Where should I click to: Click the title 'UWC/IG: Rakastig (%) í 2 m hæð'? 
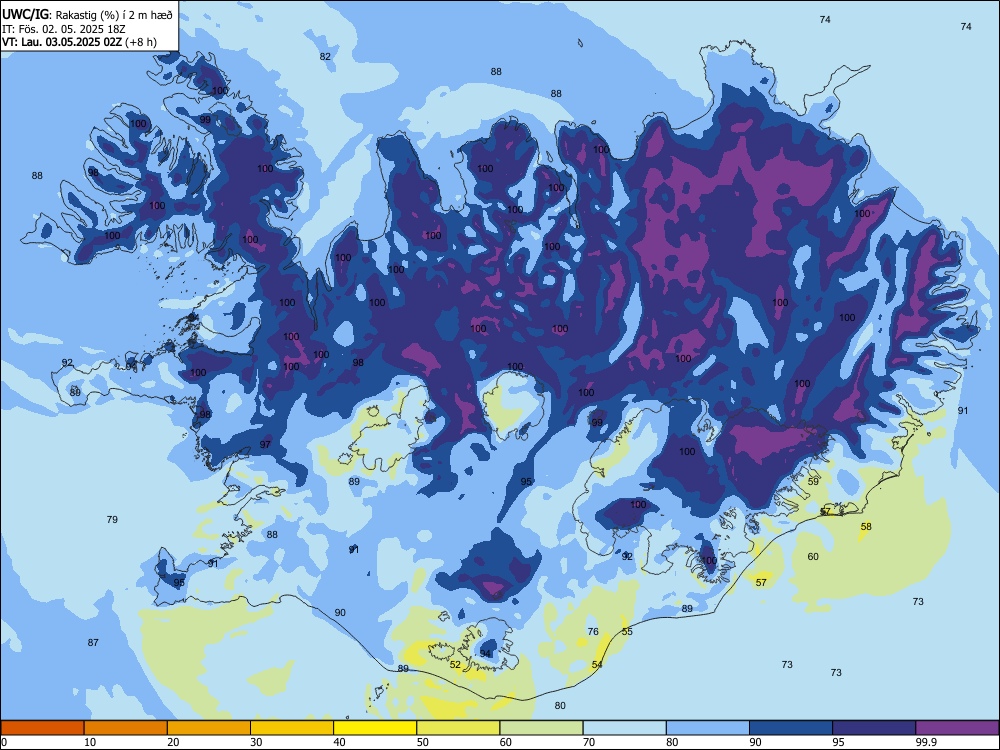coord(87,14)
